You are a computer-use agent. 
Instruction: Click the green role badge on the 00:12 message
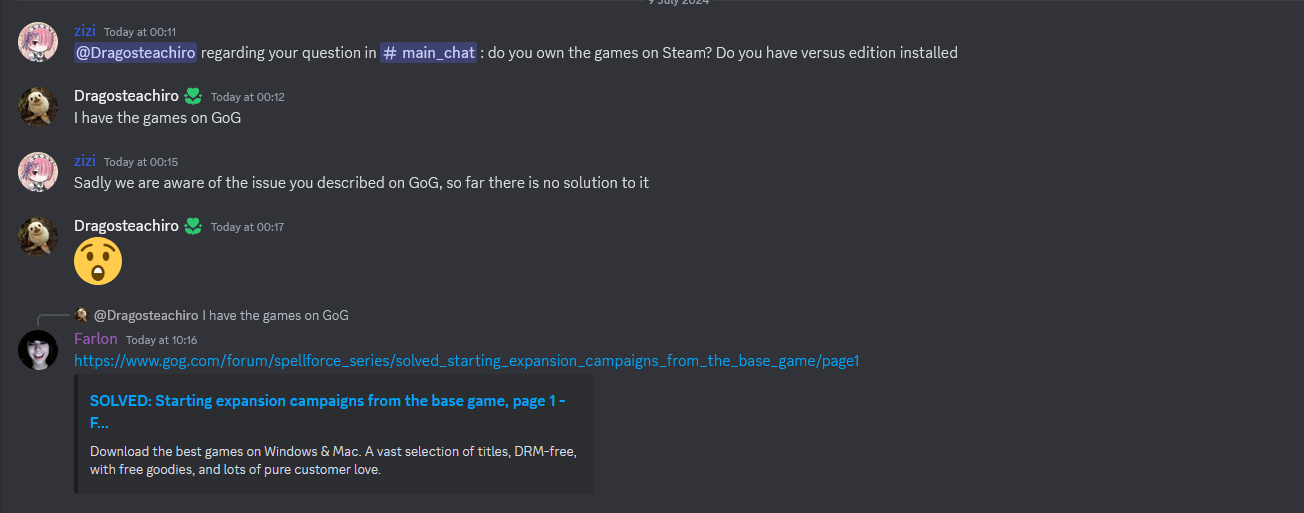[193, 97]
